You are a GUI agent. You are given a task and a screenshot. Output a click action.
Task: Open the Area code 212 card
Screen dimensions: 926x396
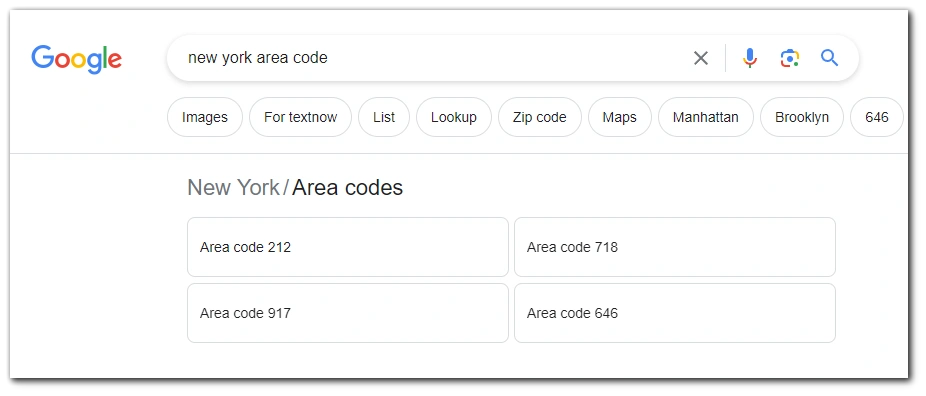tap(348, 247)
